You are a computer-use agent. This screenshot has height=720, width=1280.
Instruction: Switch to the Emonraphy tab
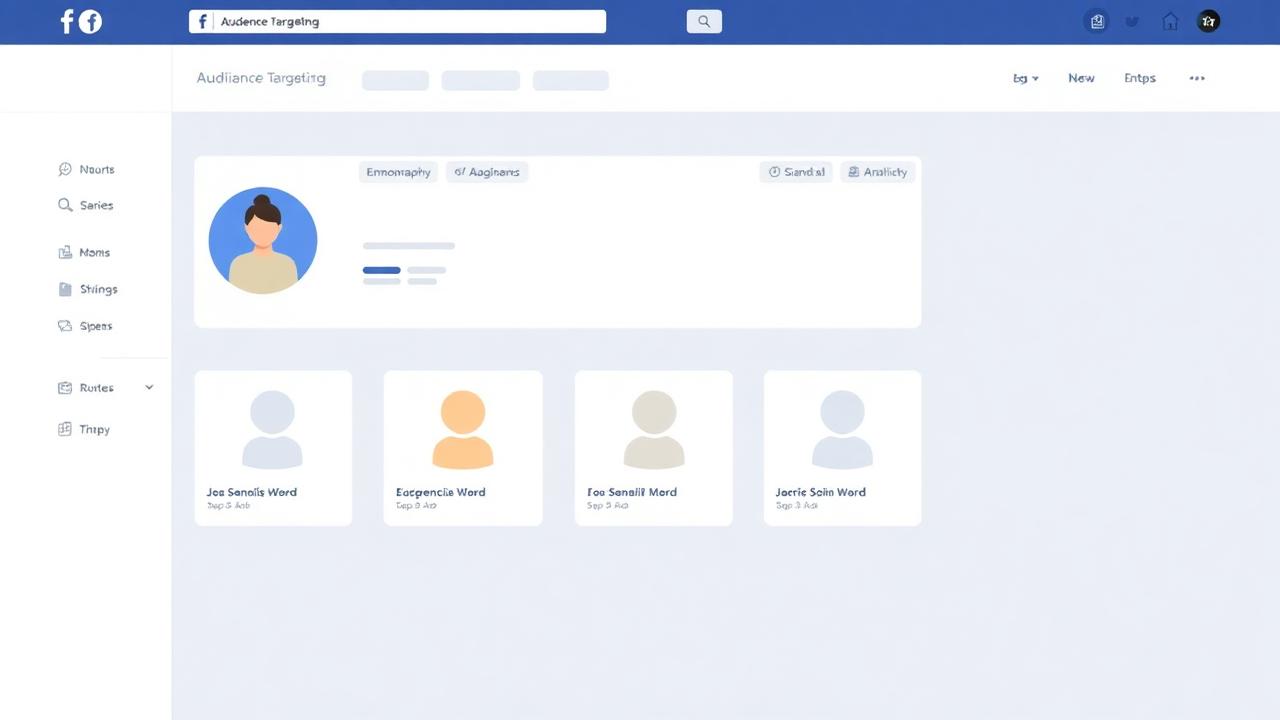point(398,172)
